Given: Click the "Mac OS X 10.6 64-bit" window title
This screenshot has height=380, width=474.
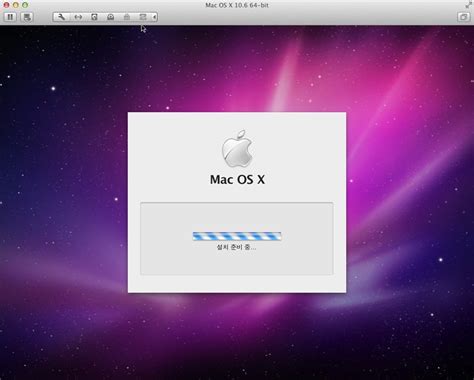Looking at the screenshot, I should (237, 5).
